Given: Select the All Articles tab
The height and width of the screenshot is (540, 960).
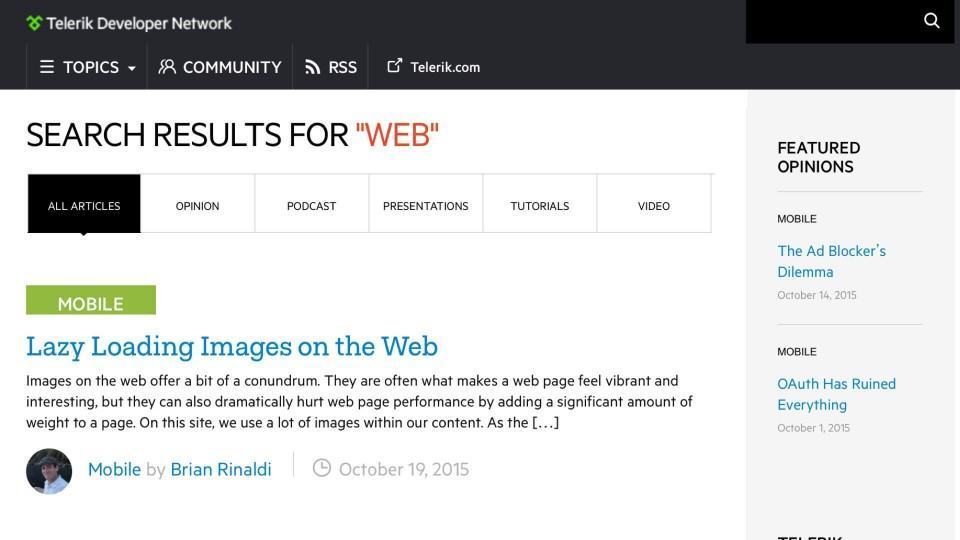Looking at the screenshot, I should click(x=84, y=206).
